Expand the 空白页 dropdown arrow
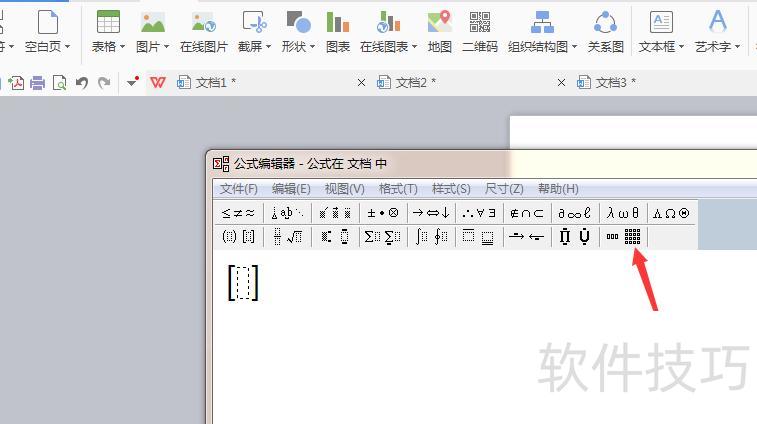Screen dimensions: 757x424 point(68,47)
